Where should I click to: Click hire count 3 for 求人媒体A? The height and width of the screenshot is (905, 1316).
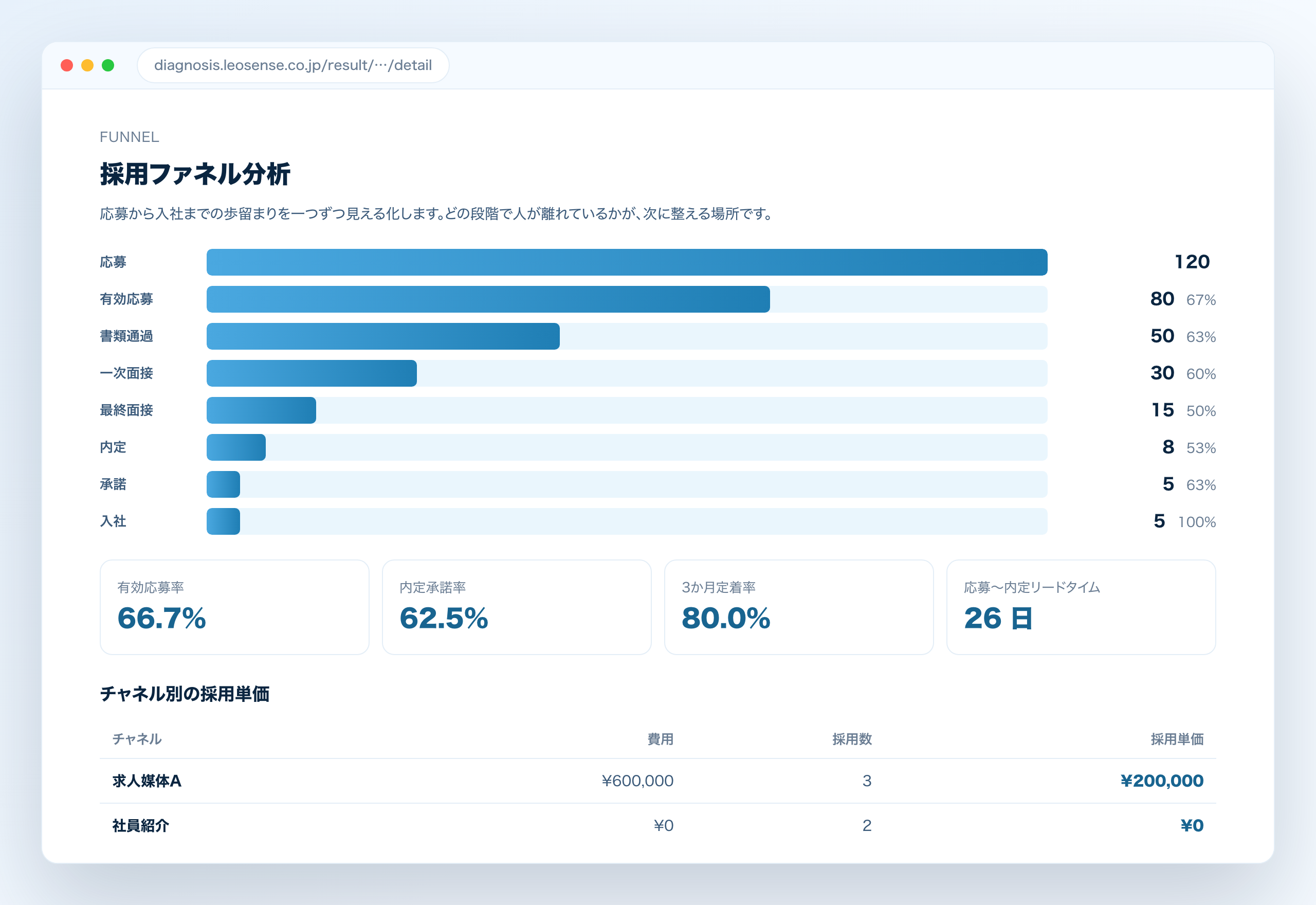point(867,781)
